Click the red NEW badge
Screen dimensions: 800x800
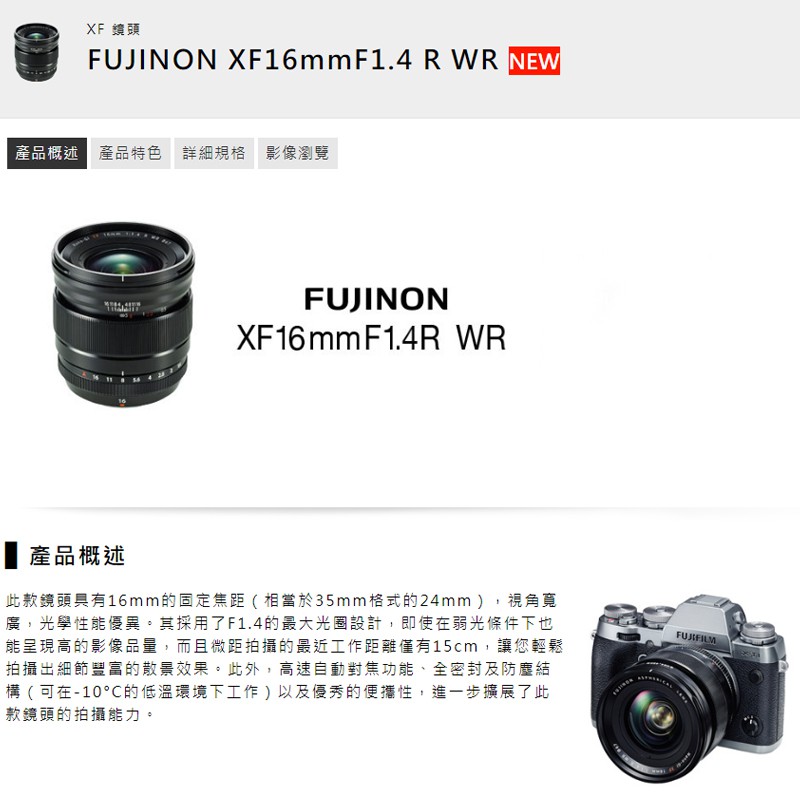click(x=534, y=61)
